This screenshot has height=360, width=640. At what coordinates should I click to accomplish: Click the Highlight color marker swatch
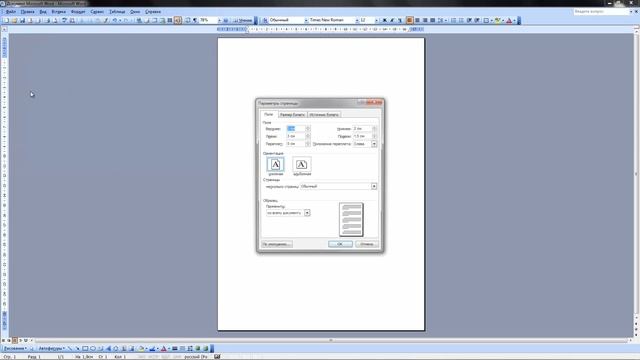click(x=498, y=20)
